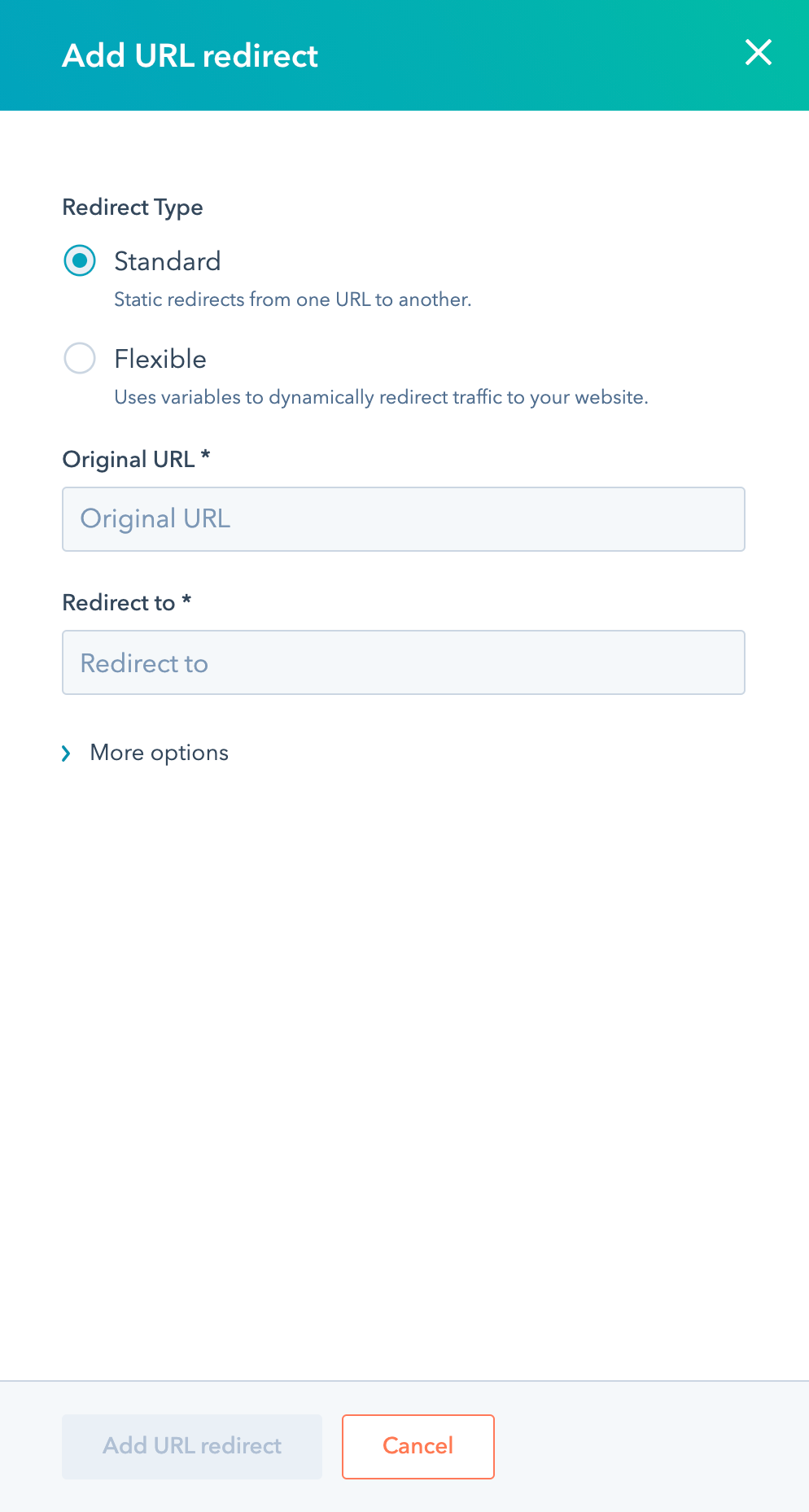
Task: Click the Standard option label text
Action: click(168, 261)
